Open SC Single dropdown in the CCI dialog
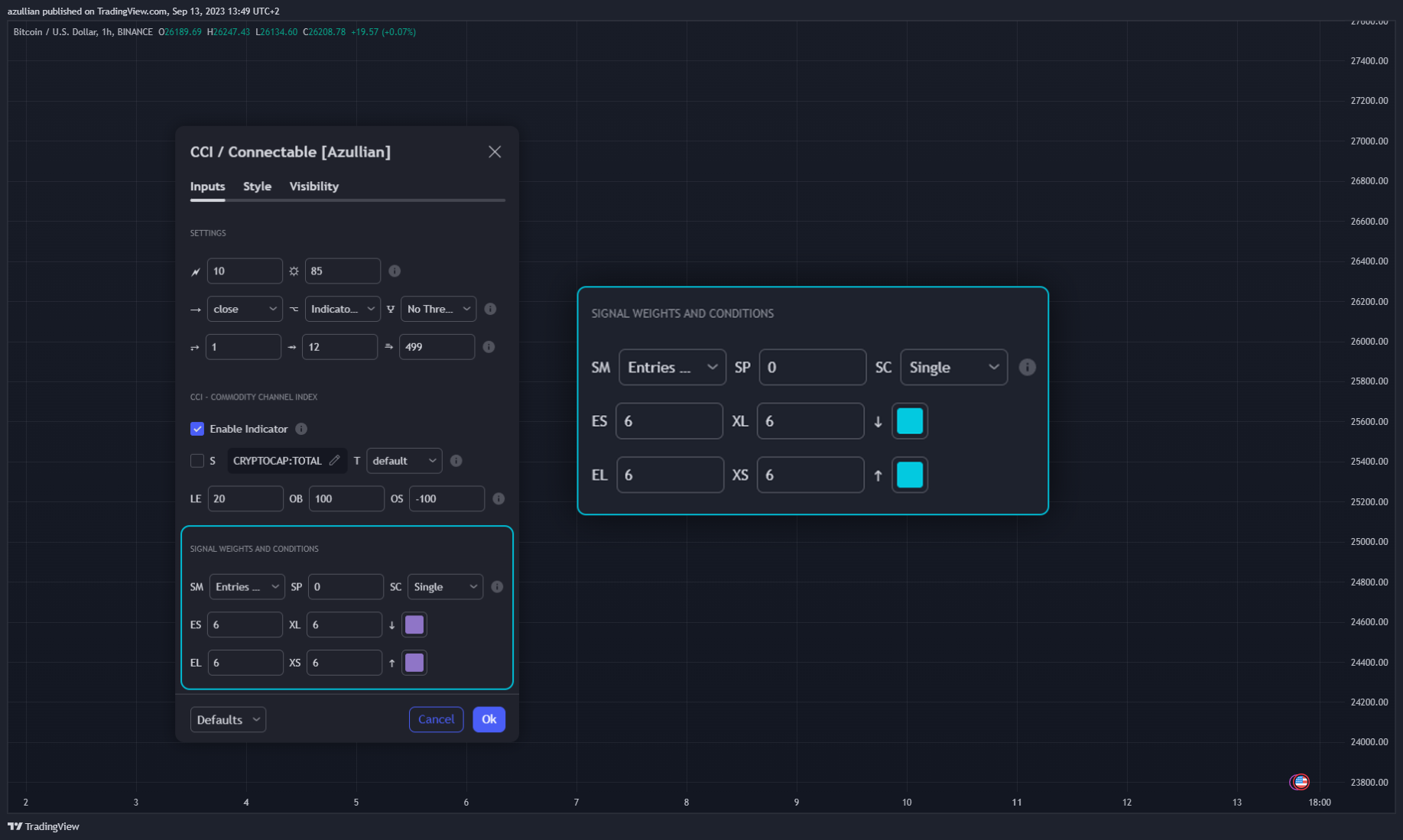Image resolution: width=1403 pixels, height=840 pixels. (x=445, y=587)
